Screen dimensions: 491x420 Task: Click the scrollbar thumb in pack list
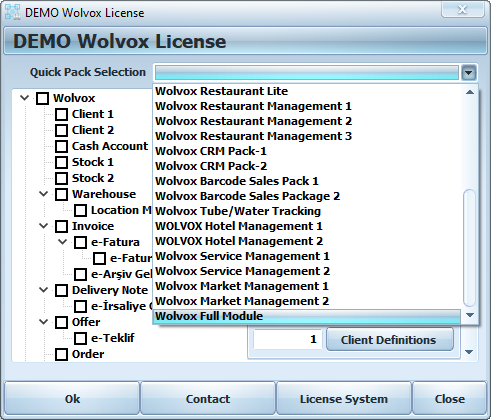[x=469, y=247]
